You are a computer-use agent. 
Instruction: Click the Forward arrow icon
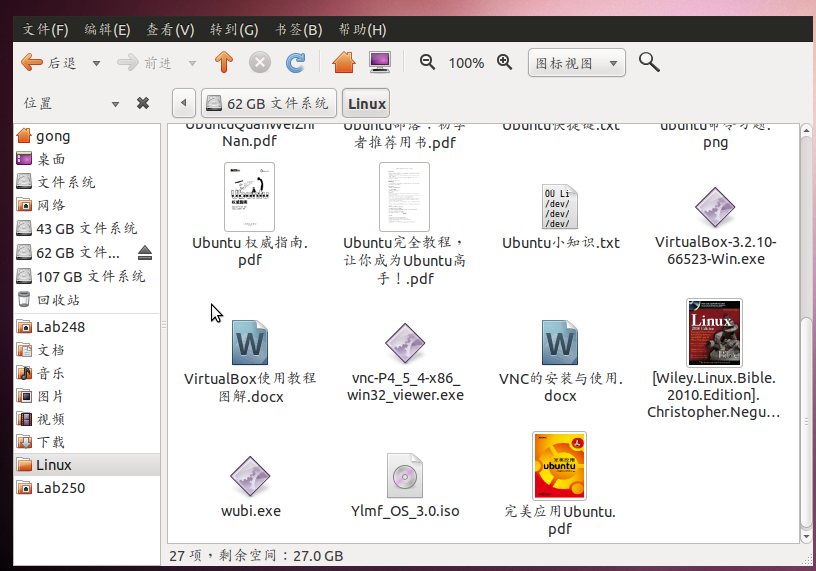pyautogui.click(x=128, y=62)
